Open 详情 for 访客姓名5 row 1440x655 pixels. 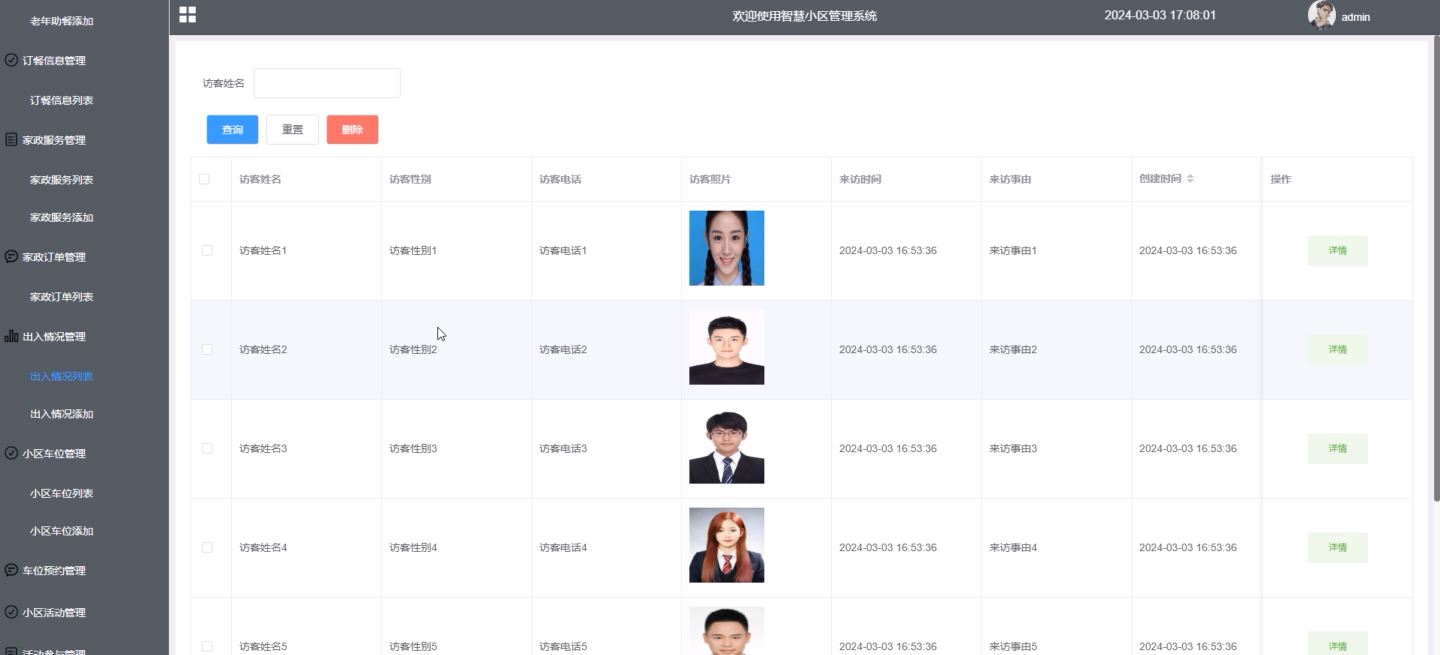1337,645
